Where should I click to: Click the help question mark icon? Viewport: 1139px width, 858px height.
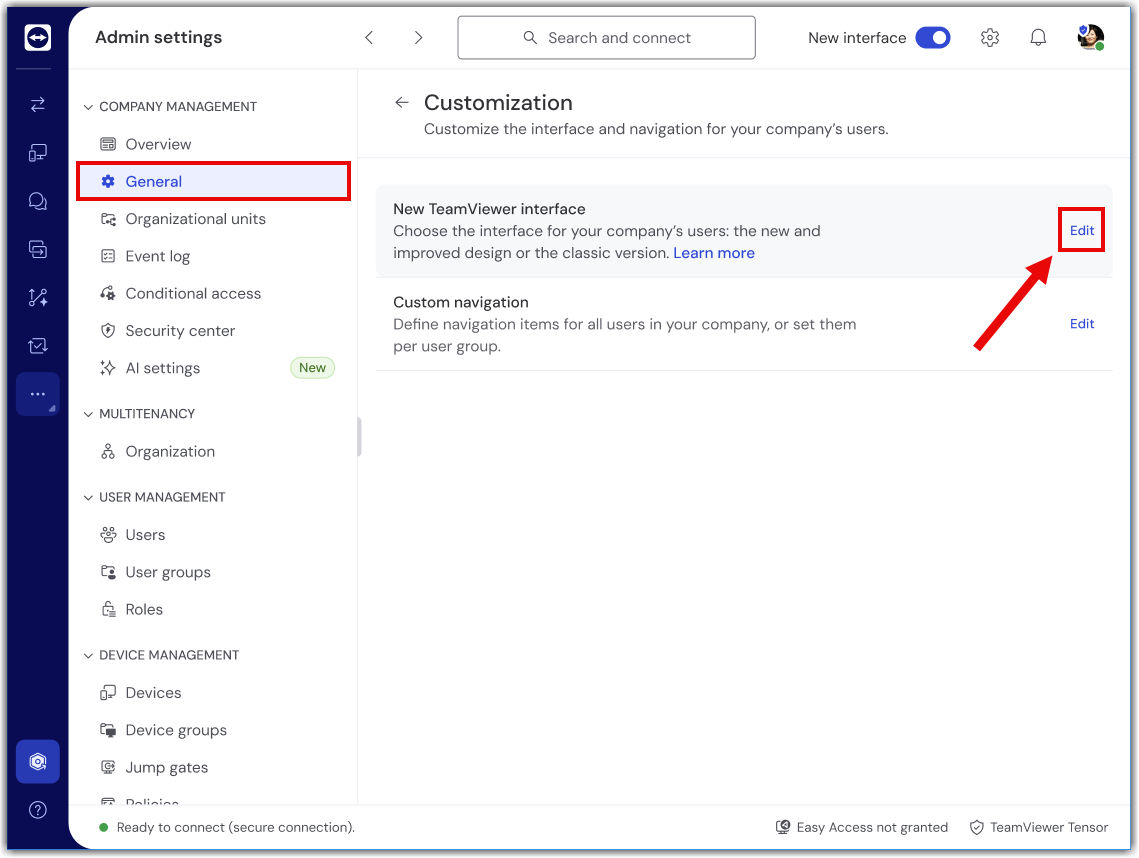tap(38, 810)
